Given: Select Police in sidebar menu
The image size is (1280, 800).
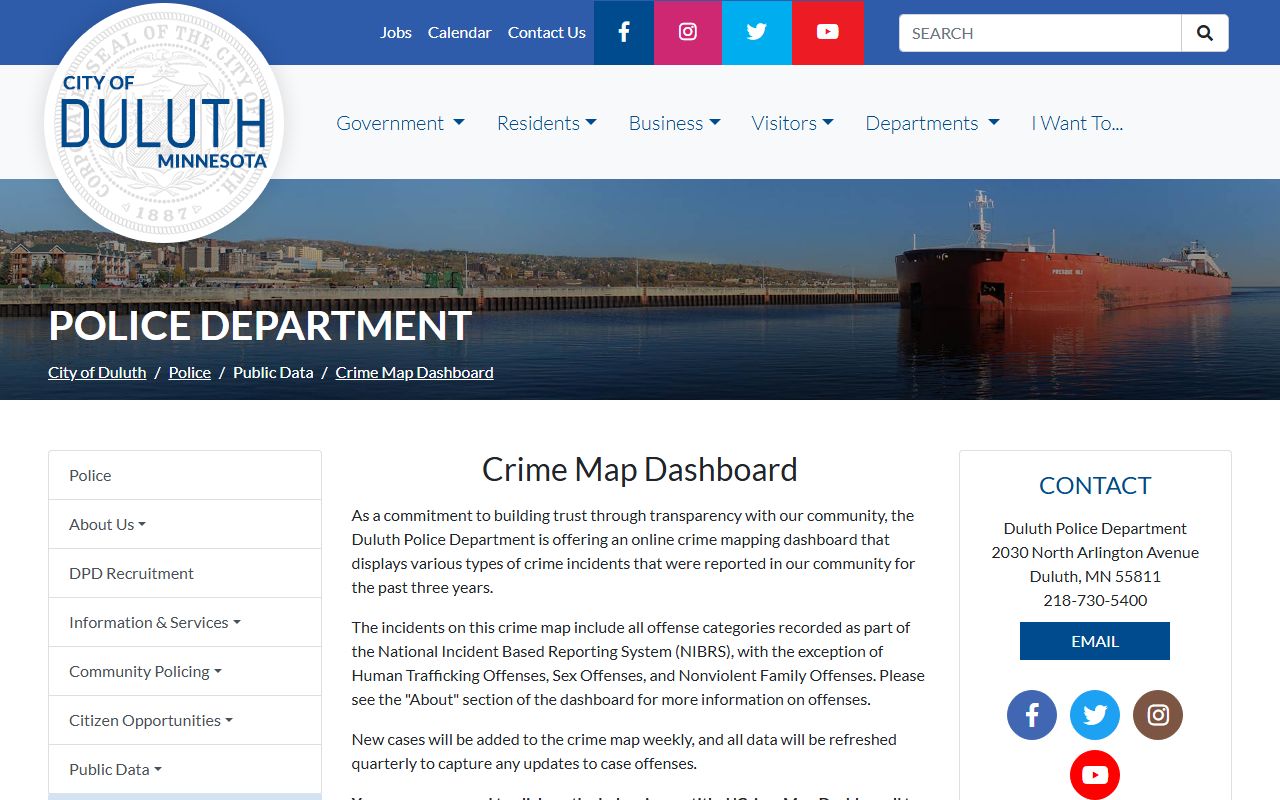Looking at the screenshot, I should coord(185,475).
